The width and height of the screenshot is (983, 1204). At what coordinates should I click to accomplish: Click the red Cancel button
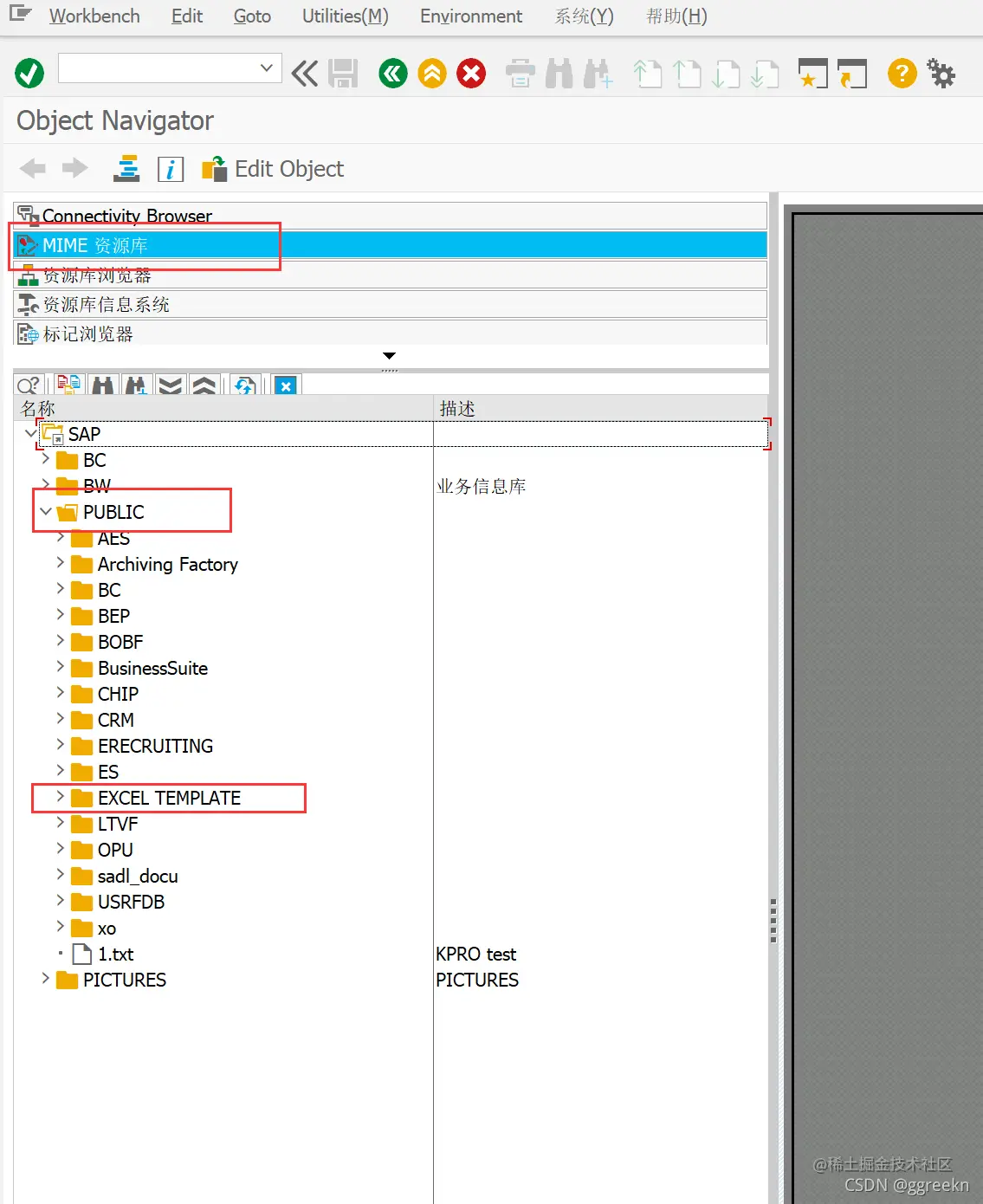(x=471, y=74)
